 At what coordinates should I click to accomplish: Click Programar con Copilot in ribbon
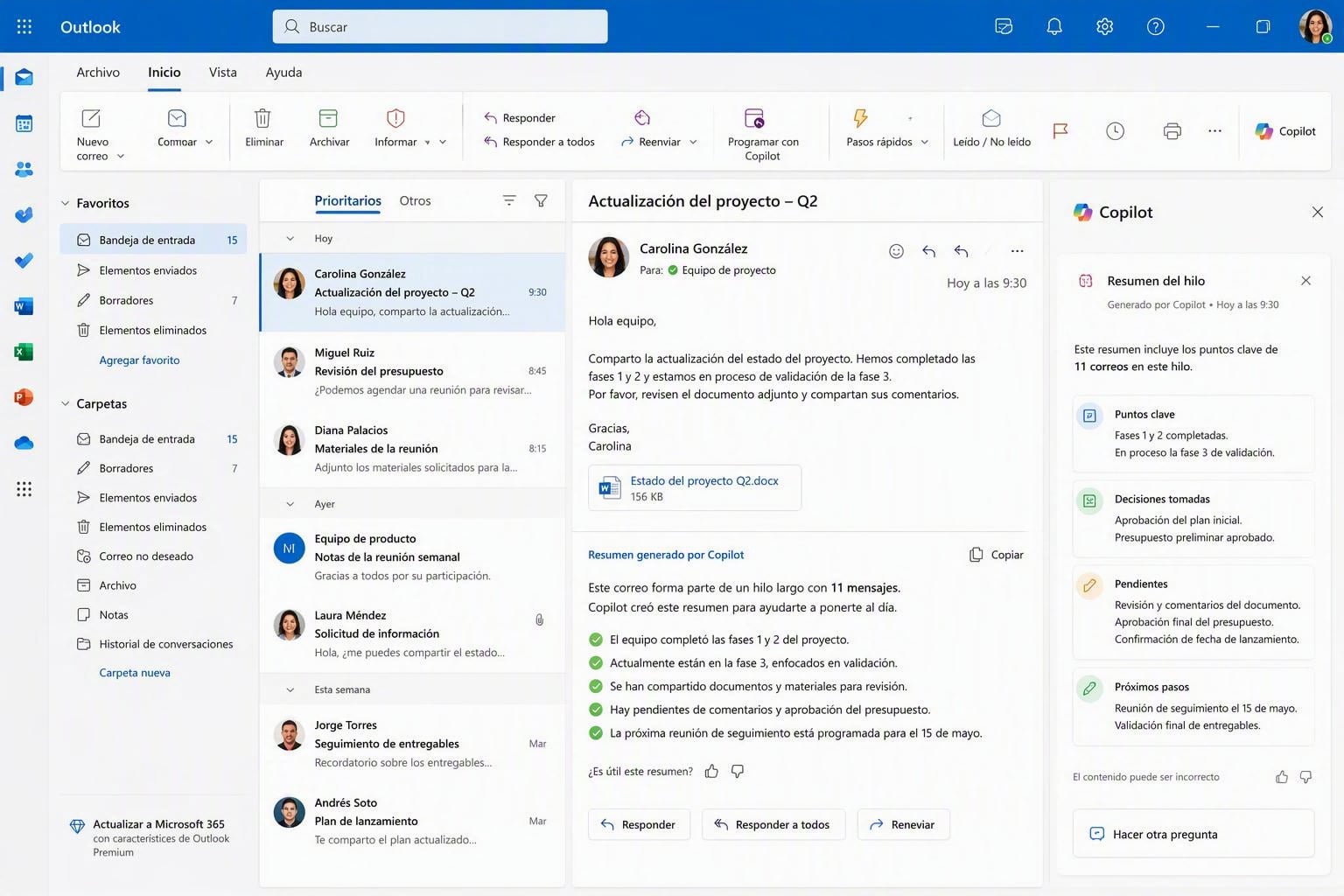tap(762, 134)
